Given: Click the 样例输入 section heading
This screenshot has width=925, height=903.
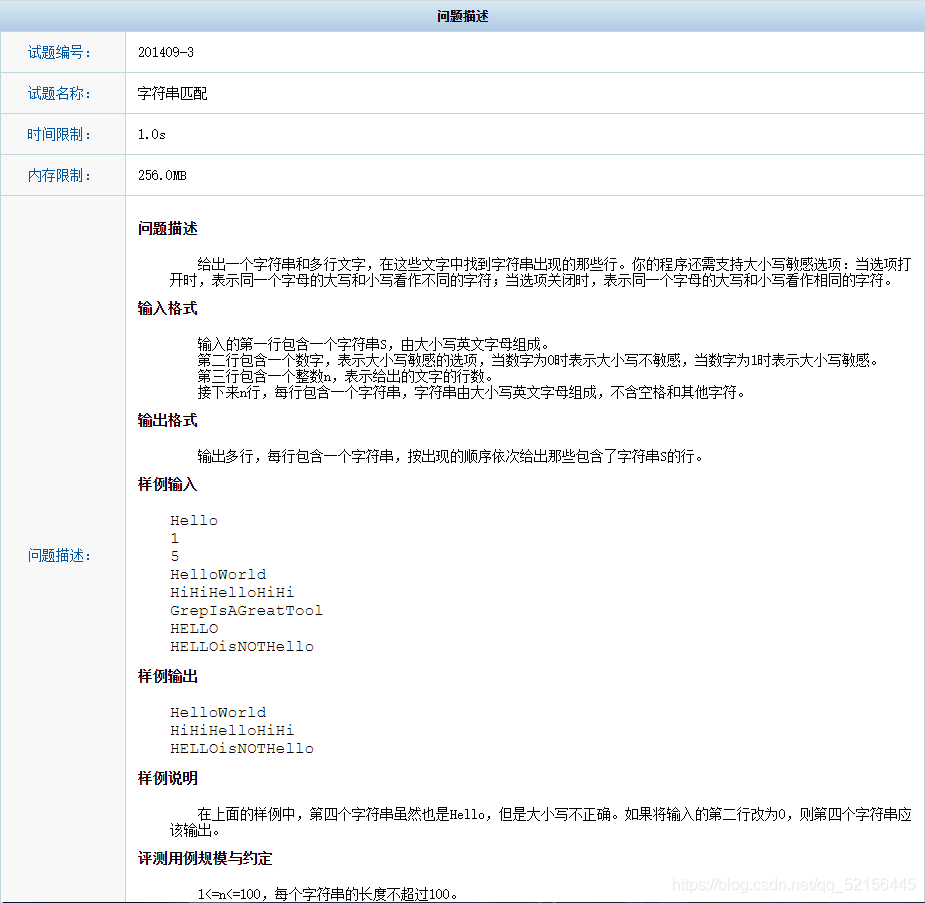Looking at the screenshot, I should pyautogui.click(x=168, y=484).
